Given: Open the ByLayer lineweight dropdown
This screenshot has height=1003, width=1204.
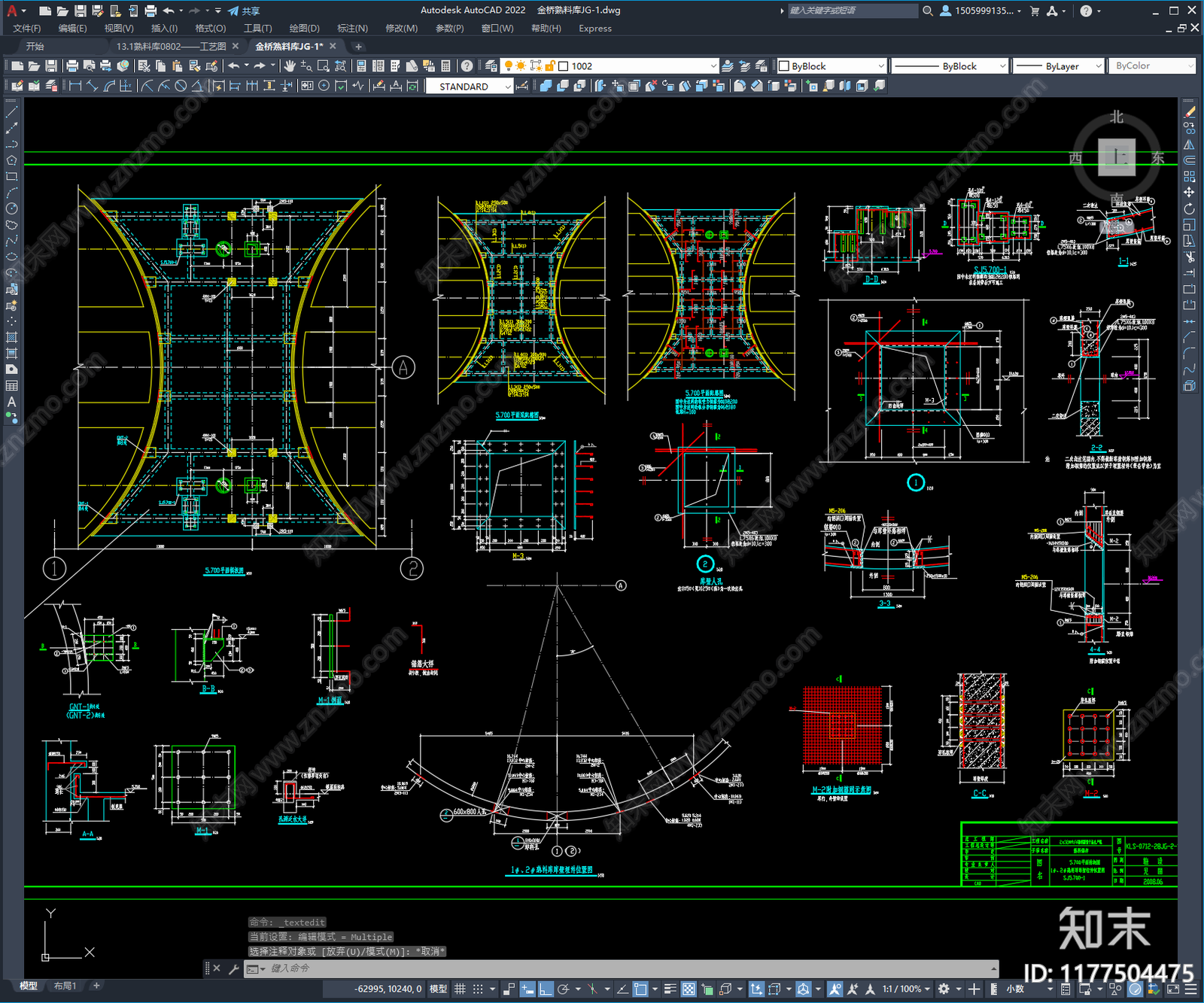Looking at the screenshot, I should pos(1058,66).
